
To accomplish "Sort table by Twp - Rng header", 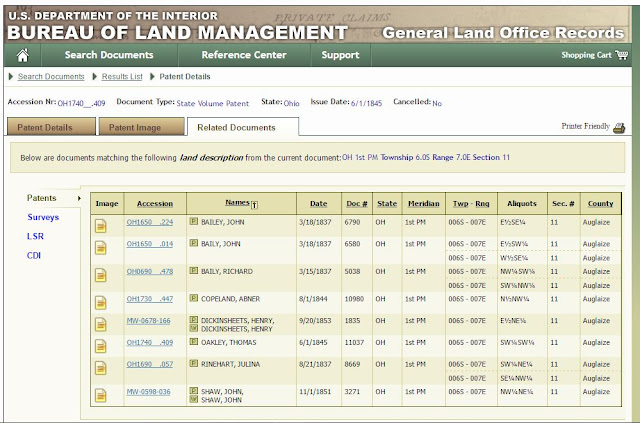I will 471,203.
